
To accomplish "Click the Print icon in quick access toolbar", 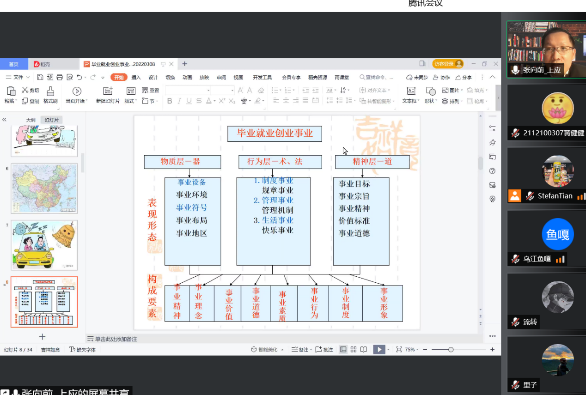I will tap(60, 77).
